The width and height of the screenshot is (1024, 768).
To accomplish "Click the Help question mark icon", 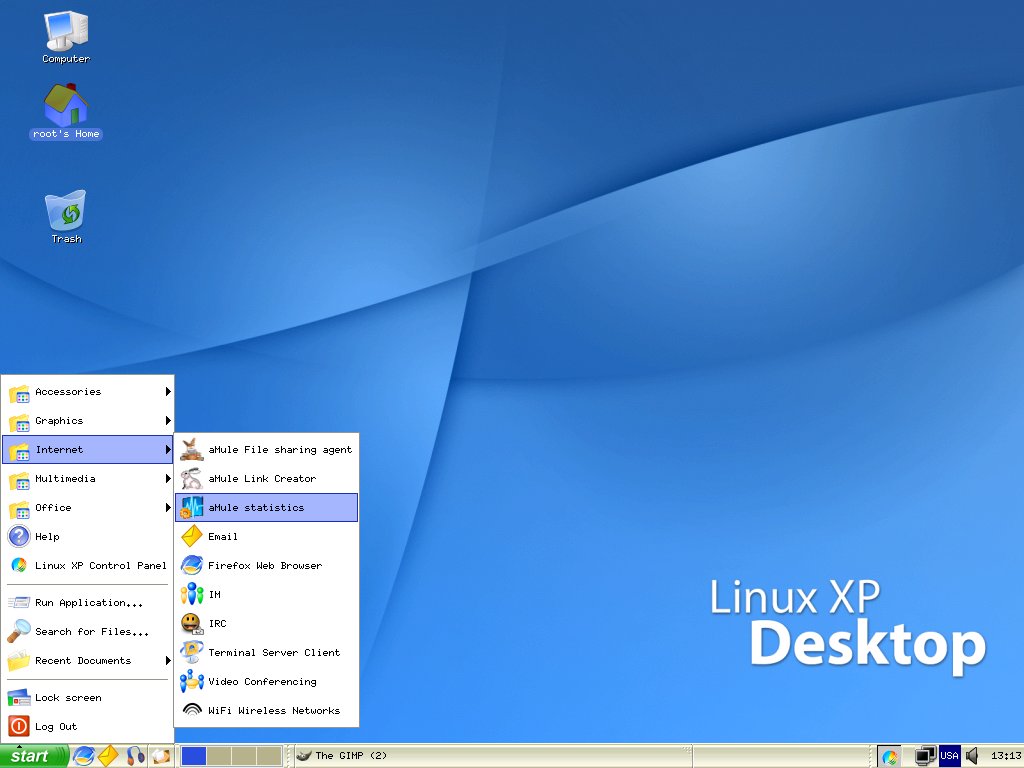I will click(x=19, y=536).
